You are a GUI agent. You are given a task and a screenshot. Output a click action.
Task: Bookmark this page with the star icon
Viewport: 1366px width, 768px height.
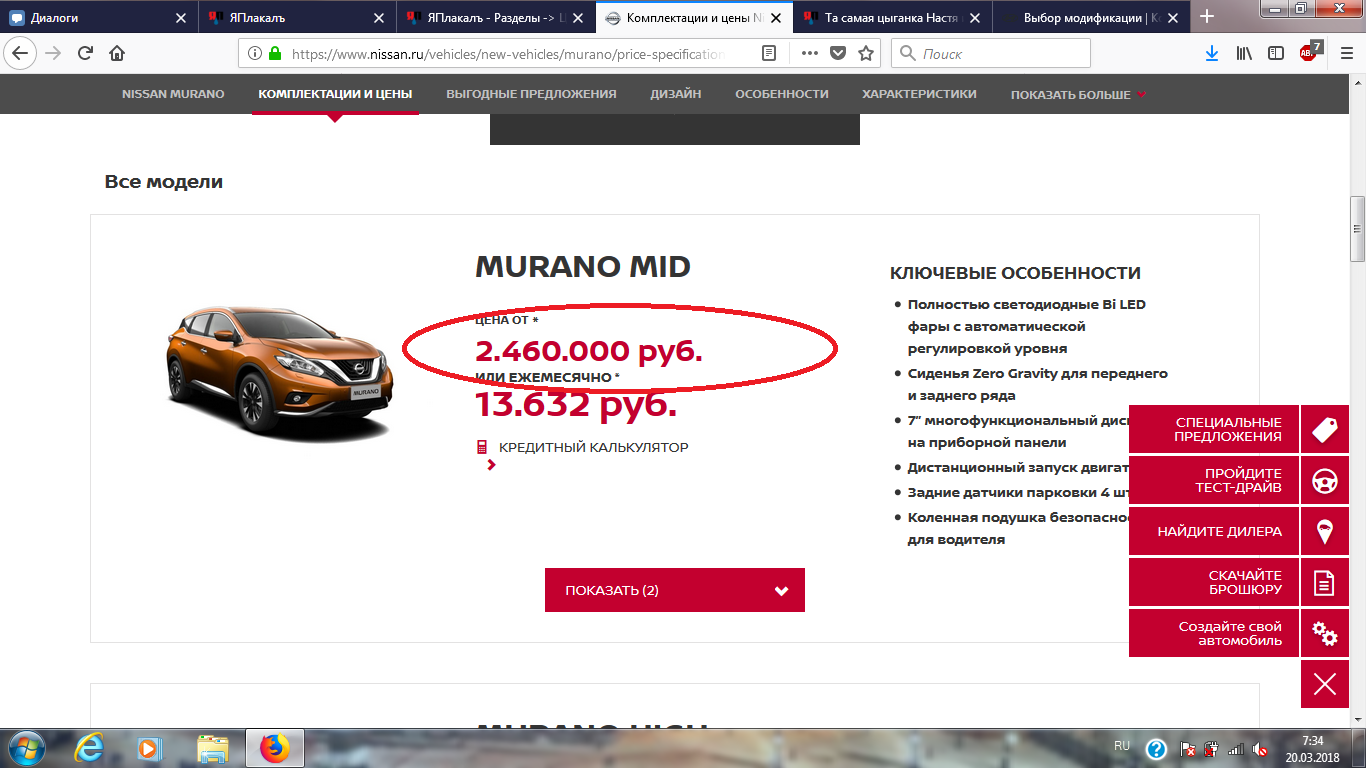click(x=866, y=54)
